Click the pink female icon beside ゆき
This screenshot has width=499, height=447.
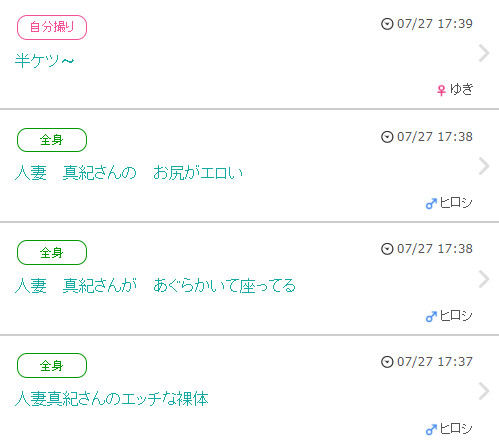(441, 90)
